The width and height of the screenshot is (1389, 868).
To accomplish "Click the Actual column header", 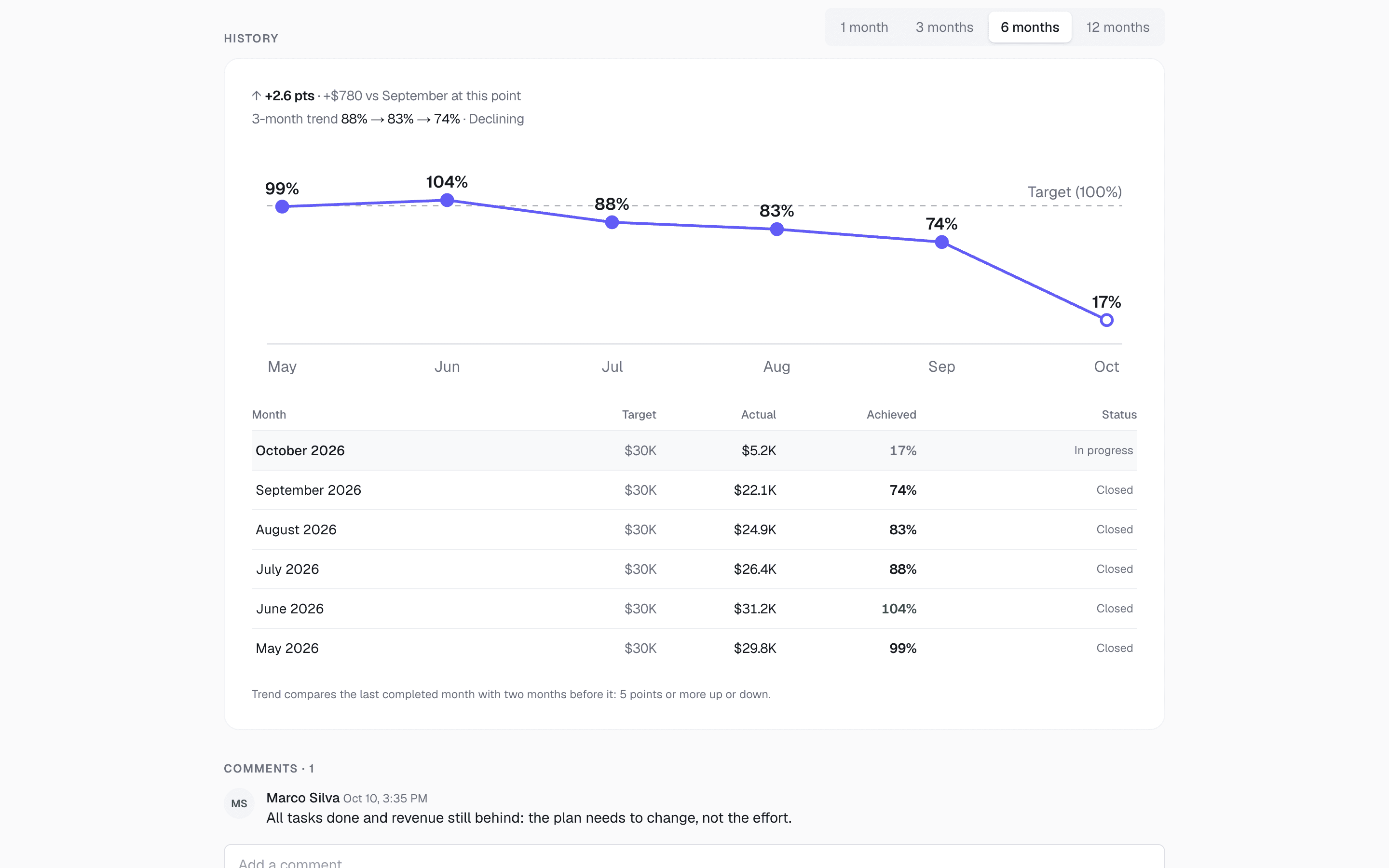I will pos(758,415).
